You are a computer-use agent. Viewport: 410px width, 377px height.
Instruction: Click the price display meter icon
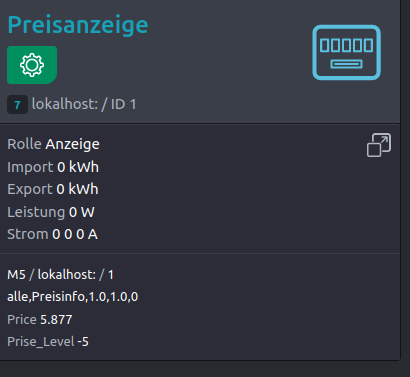346,52
